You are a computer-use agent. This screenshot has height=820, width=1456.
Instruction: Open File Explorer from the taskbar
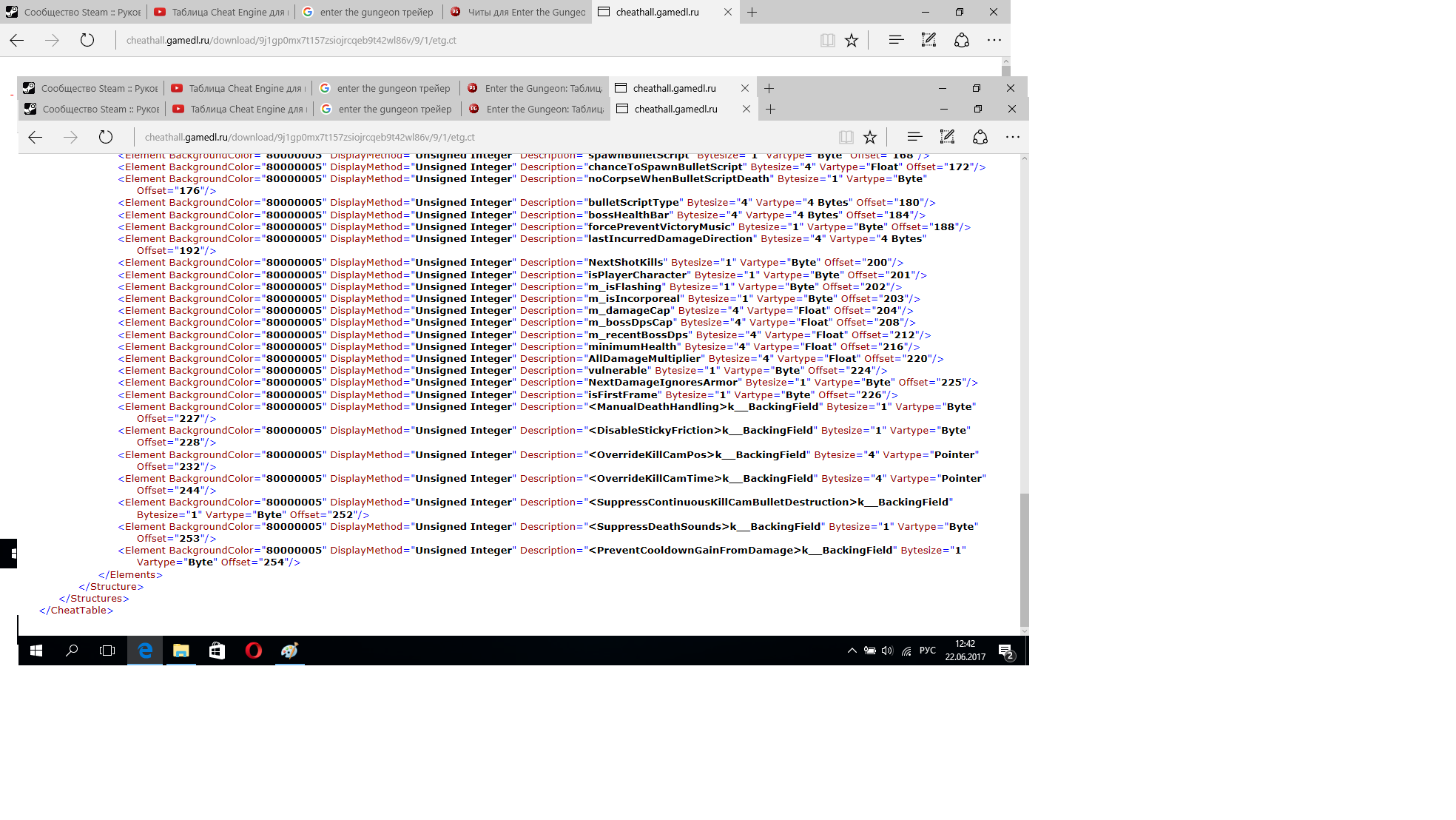coord(181,651)
